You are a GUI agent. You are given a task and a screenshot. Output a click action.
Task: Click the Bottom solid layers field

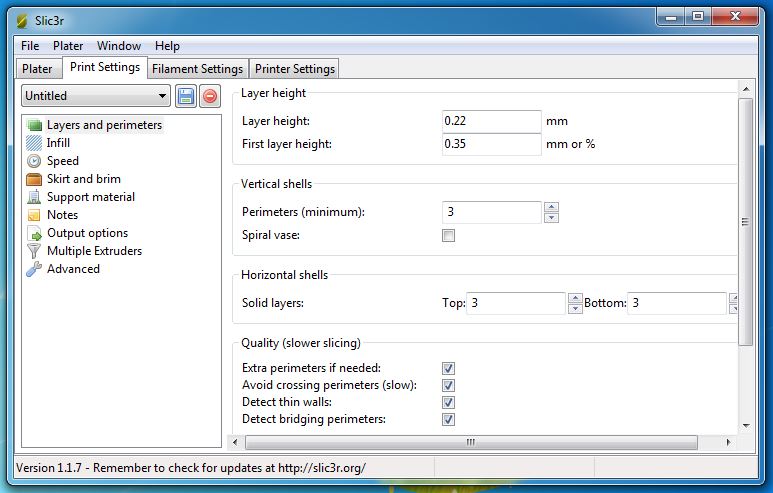coord(677,303)
